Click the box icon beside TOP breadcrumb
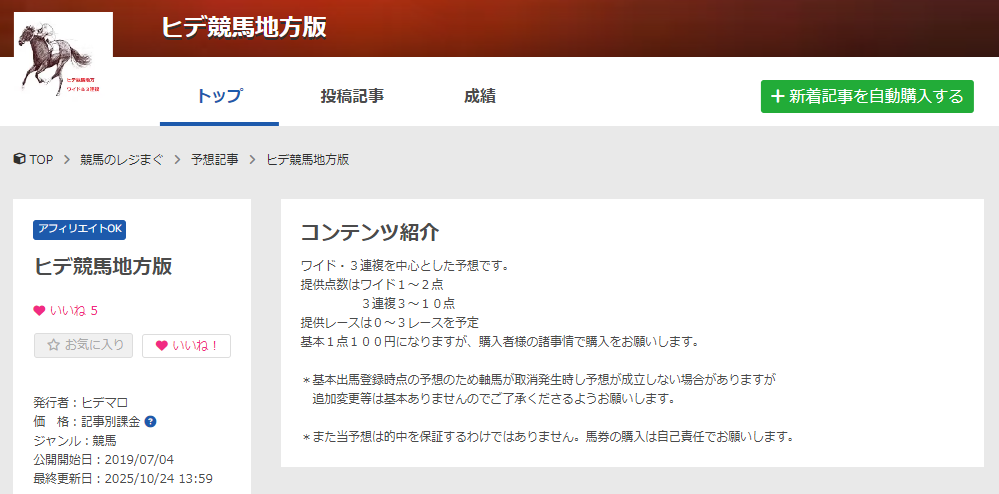The height and width of the screenshot is (494, 999). pyautogui.click(x=19, y=159)
